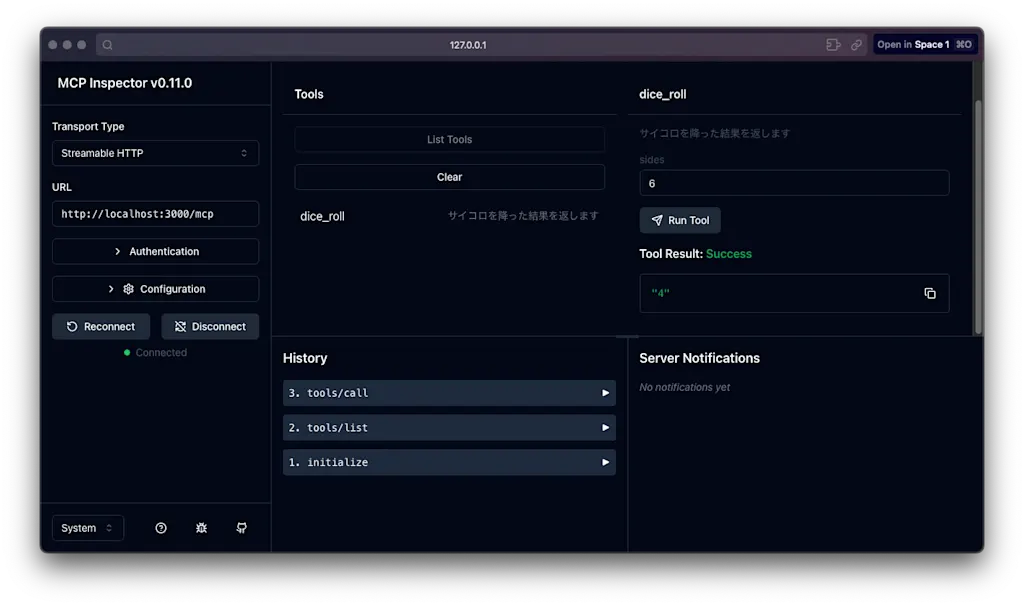Image resolution: width=1024 pixels, height=606 pixels.
Task: Click the URL input field
Action: point(155,214)
